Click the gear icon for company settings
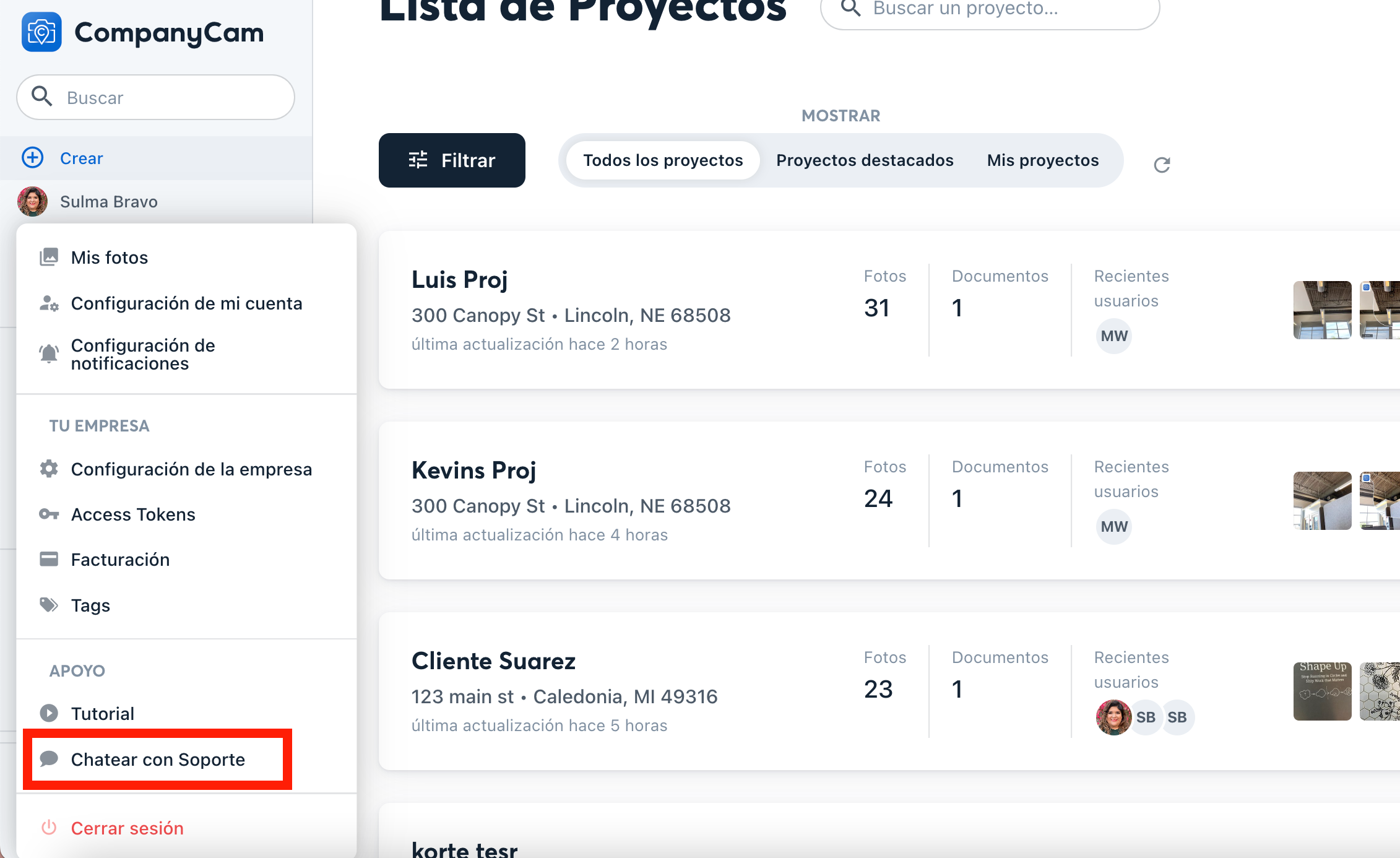The width and height of the screenshot is (1400, 858). [x=49, y=469]
